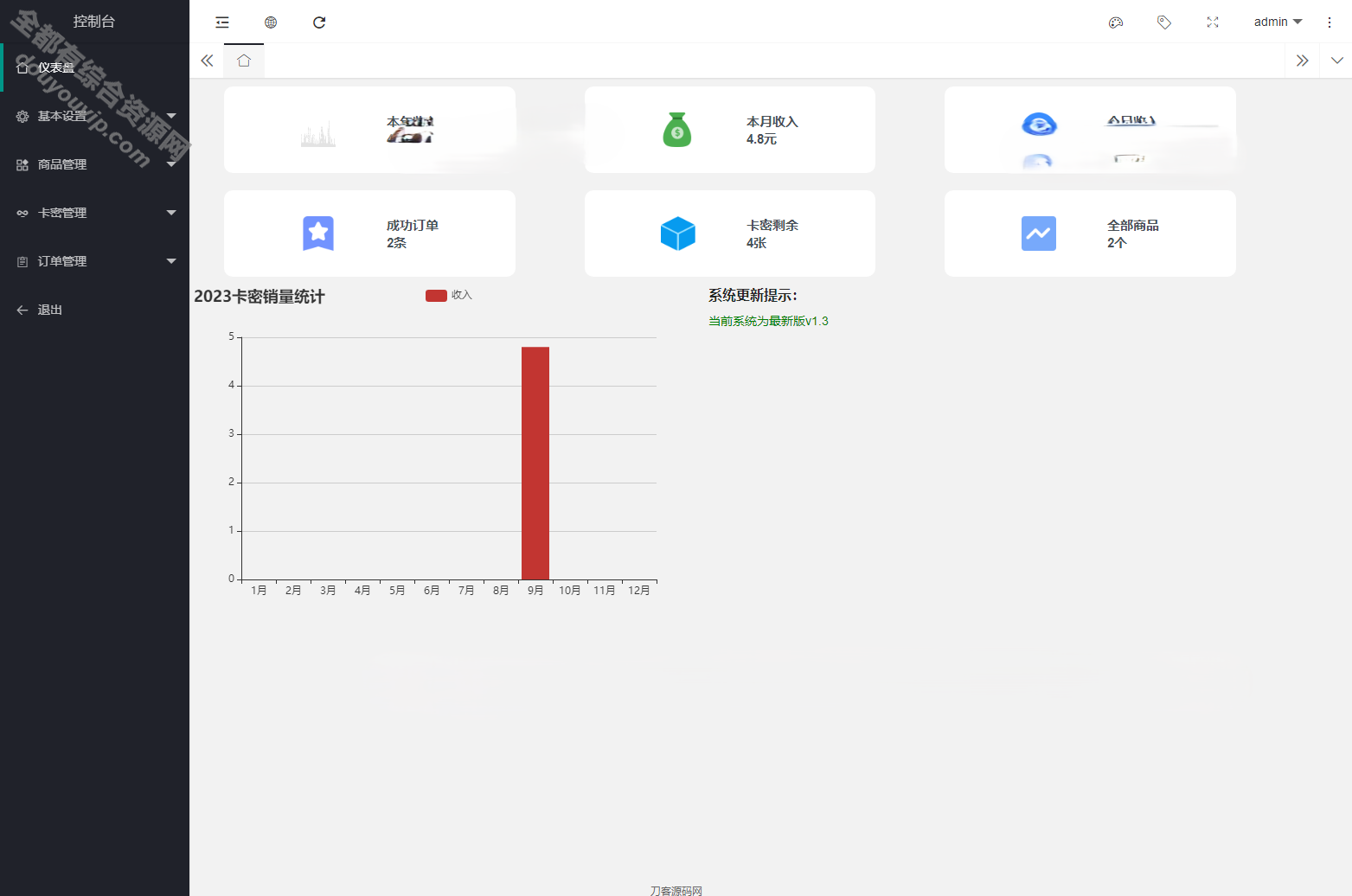Toggle fullscreen with the expand icon

(1213, 22)
